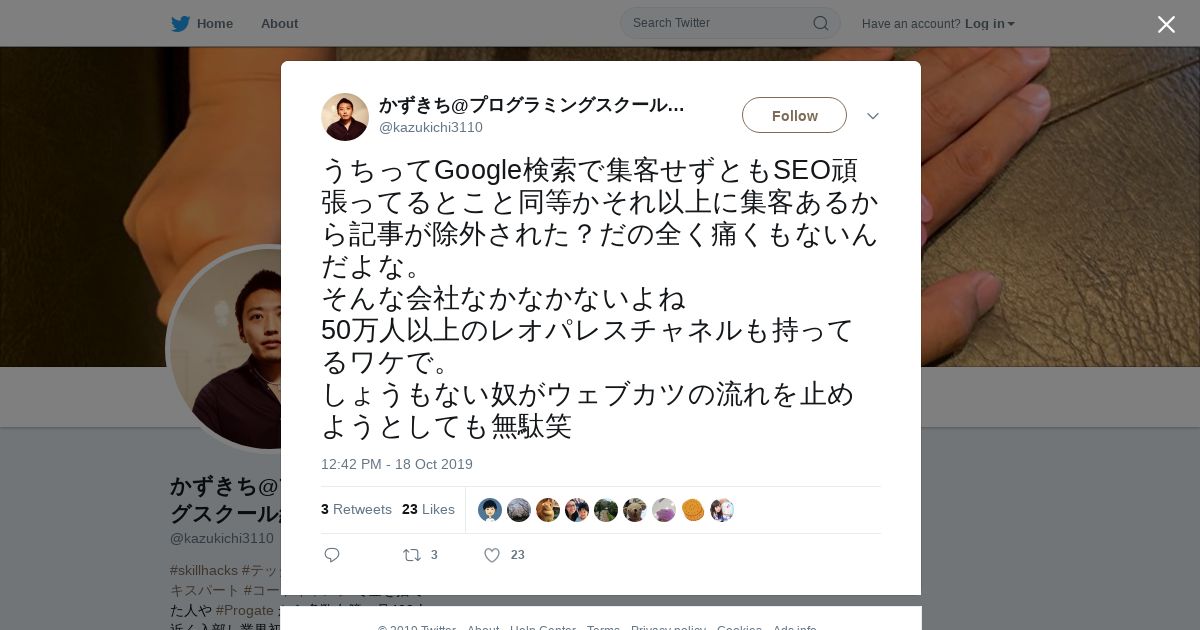Click the last liker avatar in row
1200x630 pixels.
tap(722, 510)
